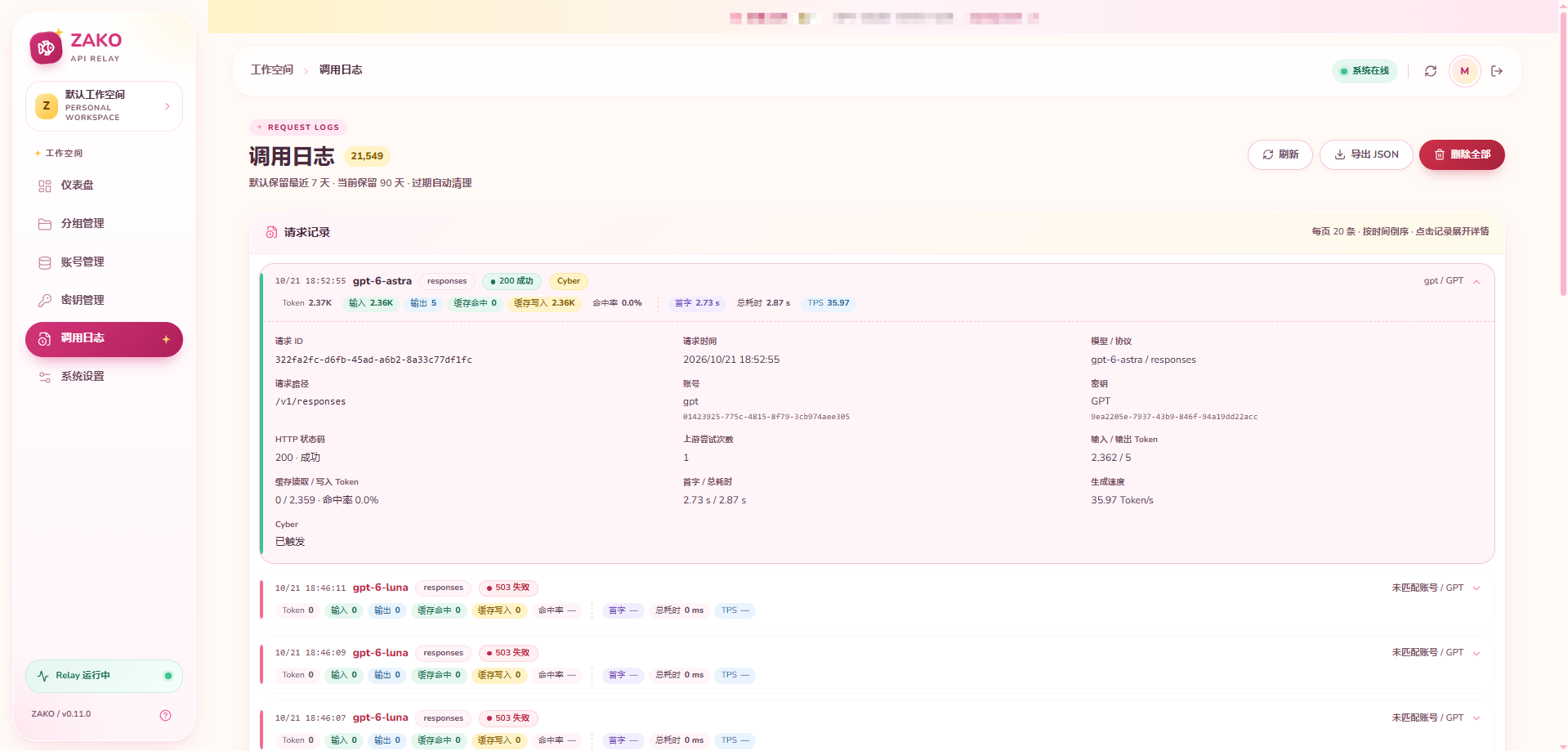
Task: Open the M user avatar
Action: tap(1465, 71)
